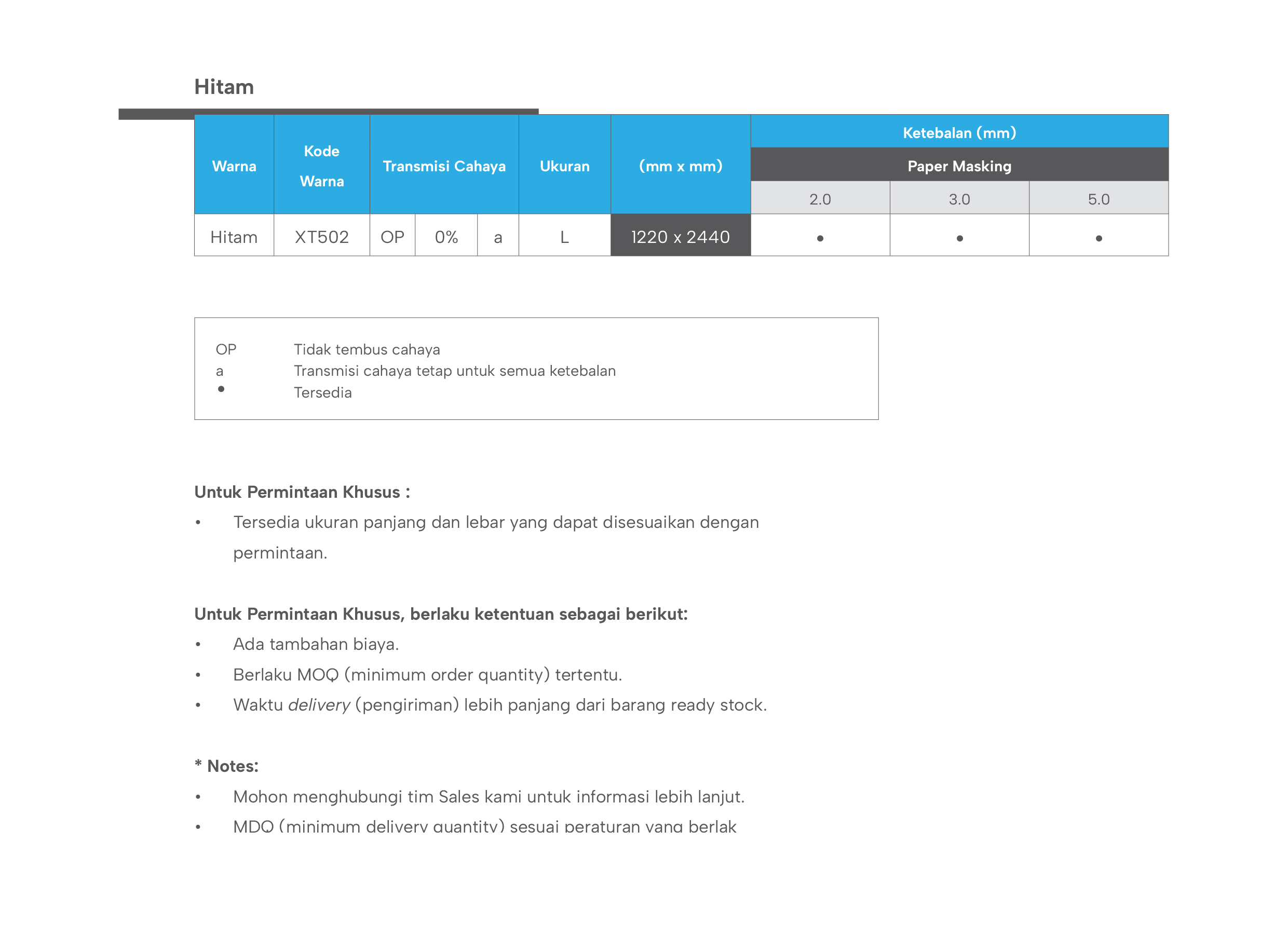Image resolution: width=1288 pixels, height=926 pixels.
Task: Select the '2.0' thickness cell
Action: 820,199
